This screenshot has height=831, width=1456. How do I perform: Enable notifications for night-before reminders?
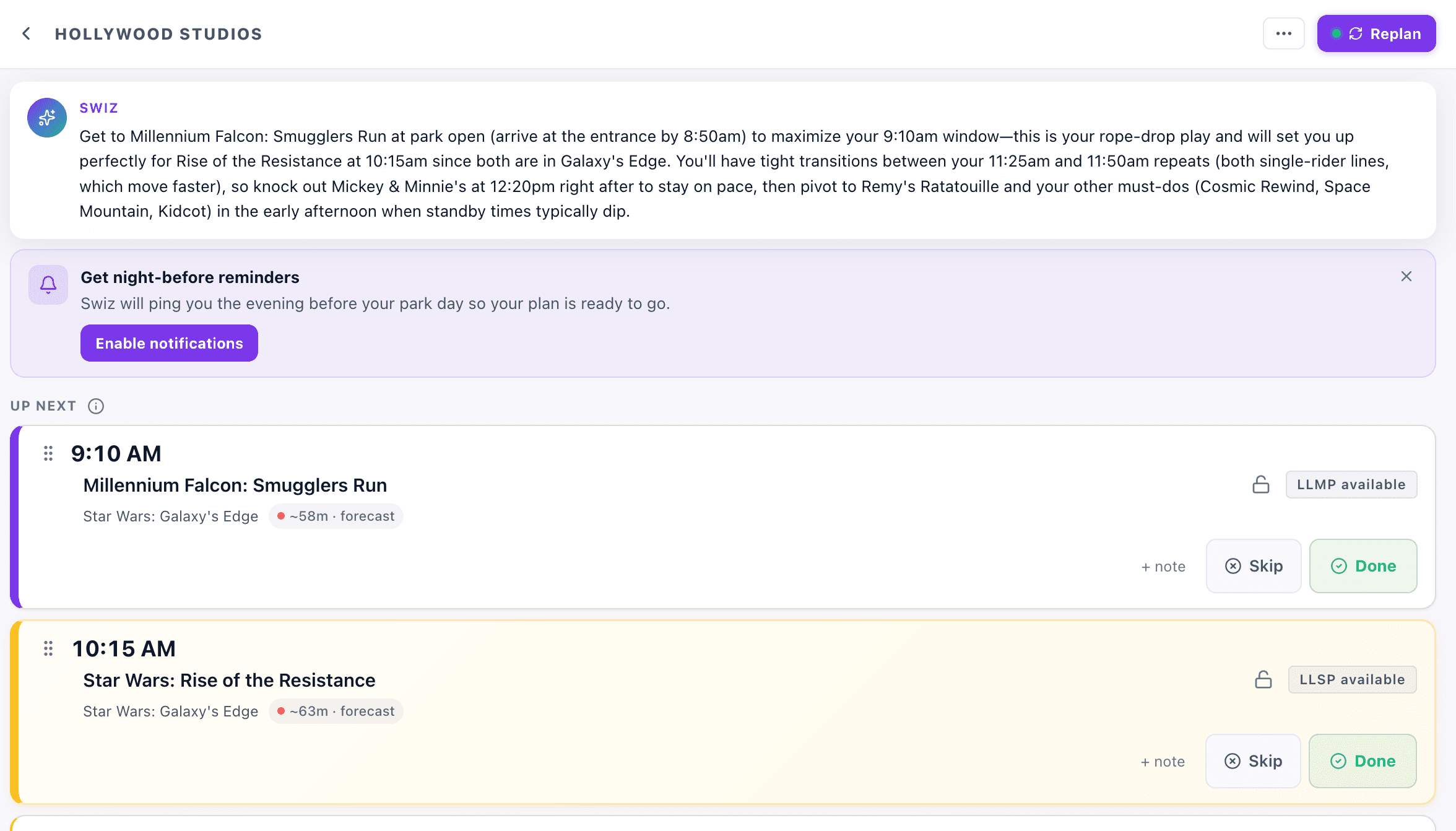pos(169,343)
